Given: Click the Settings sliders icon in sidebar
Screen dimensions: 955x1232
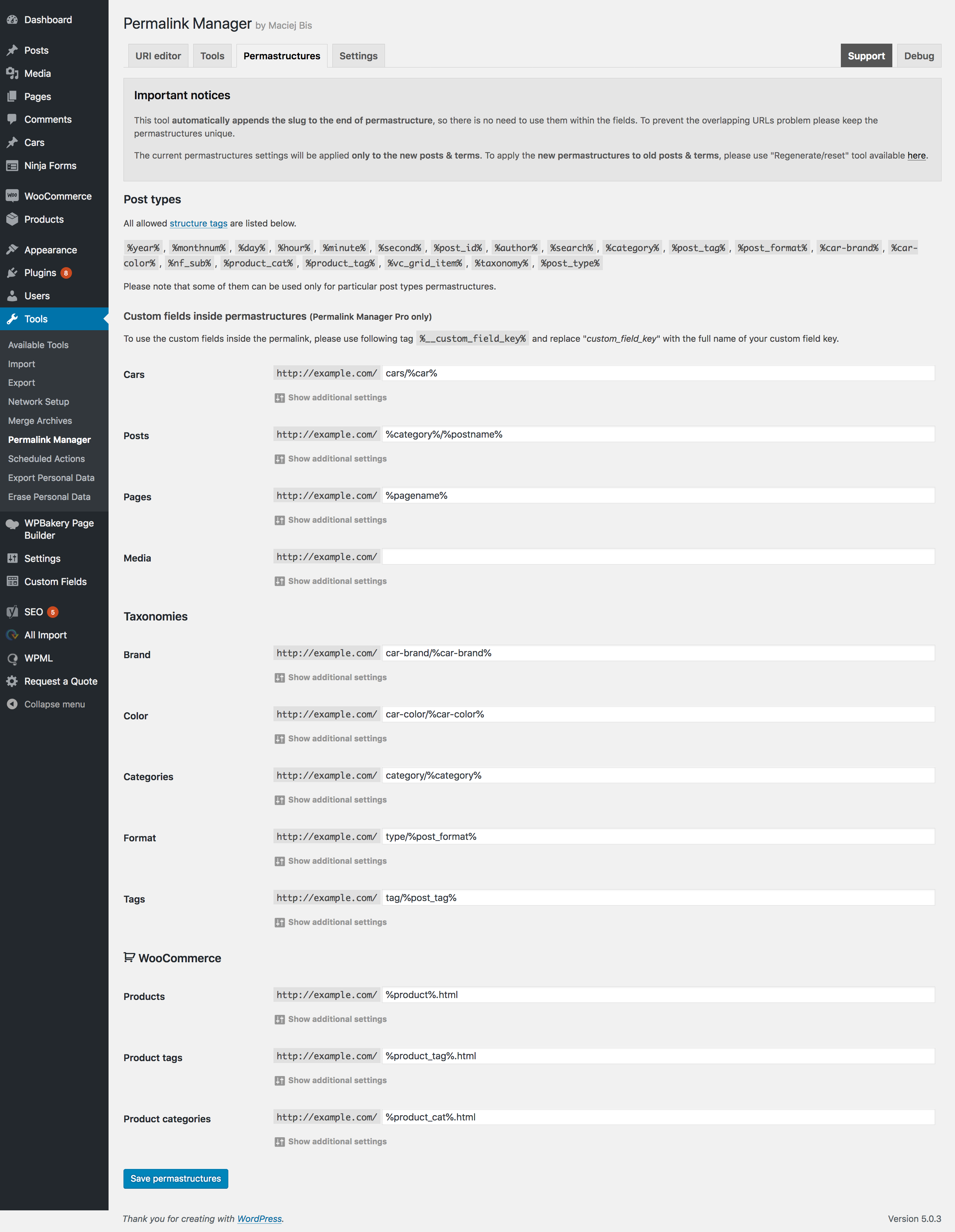Looking at the screenshot, I should click(12, 559).
